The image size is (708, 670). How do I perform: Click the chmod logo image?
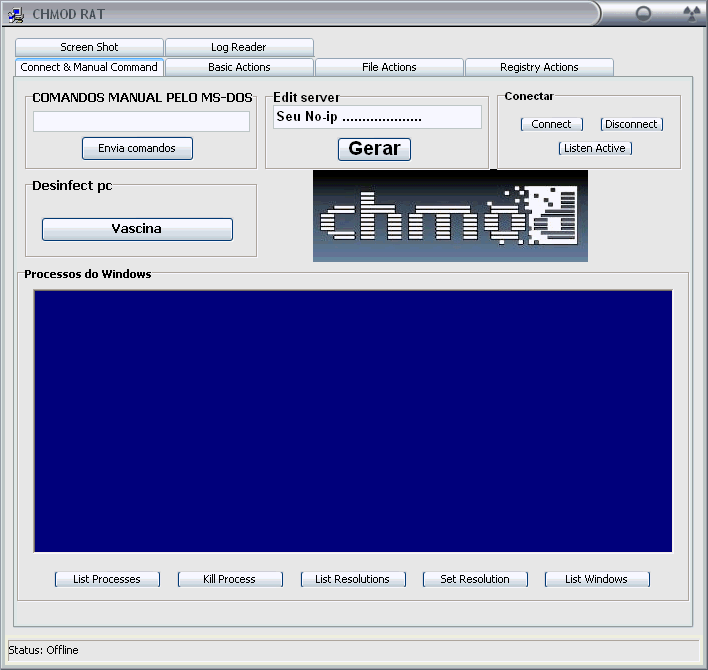(x=450, y=216)
